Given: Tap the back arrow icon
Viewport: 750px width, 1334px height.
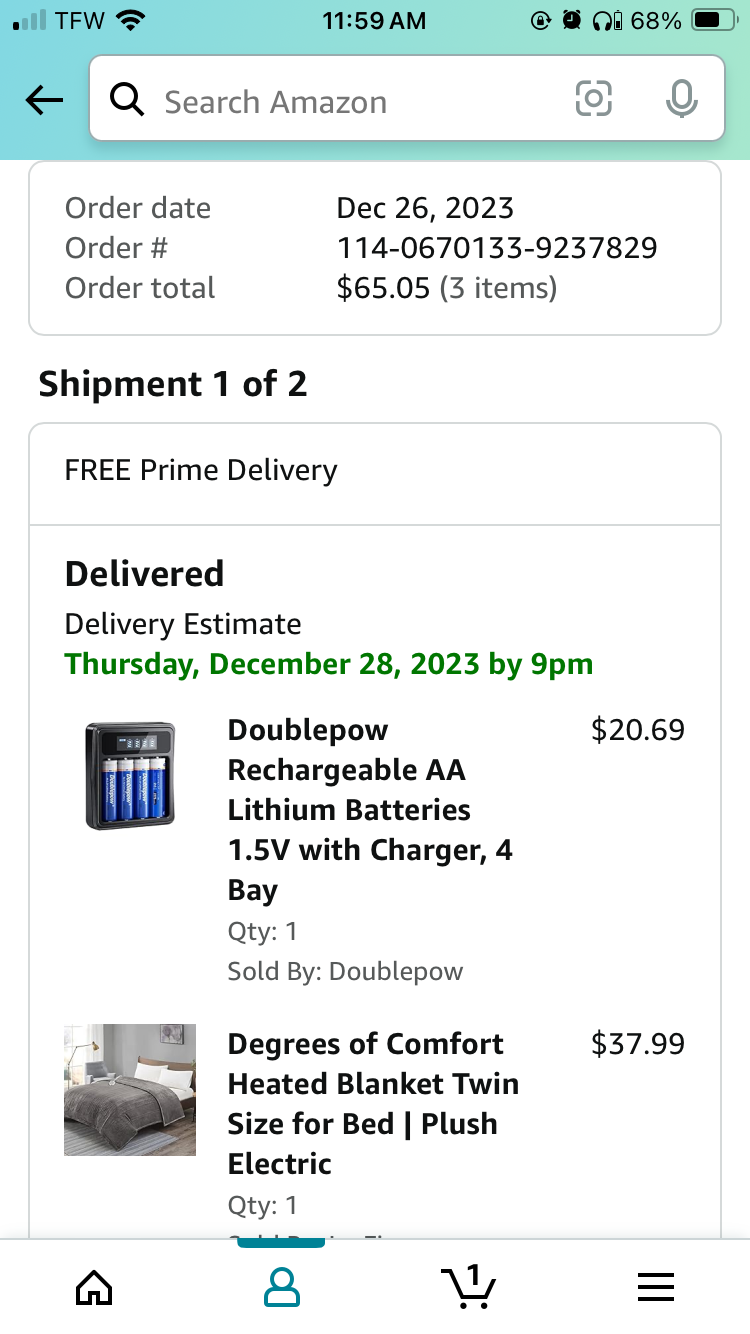Looking at the screenshot, I should click(45, 100).
